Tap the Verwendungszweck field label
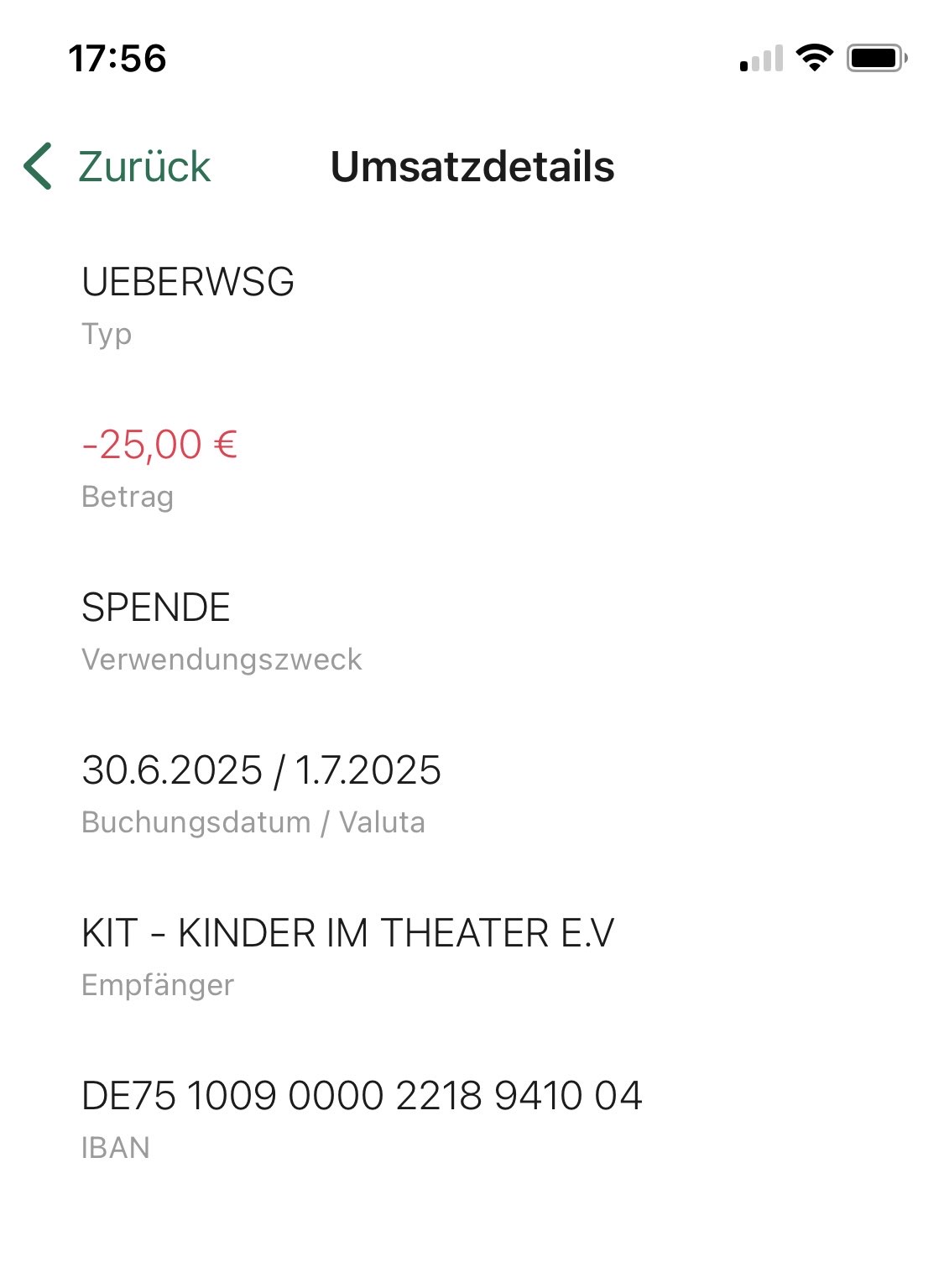944x1288 pixels. click(222, 660)
